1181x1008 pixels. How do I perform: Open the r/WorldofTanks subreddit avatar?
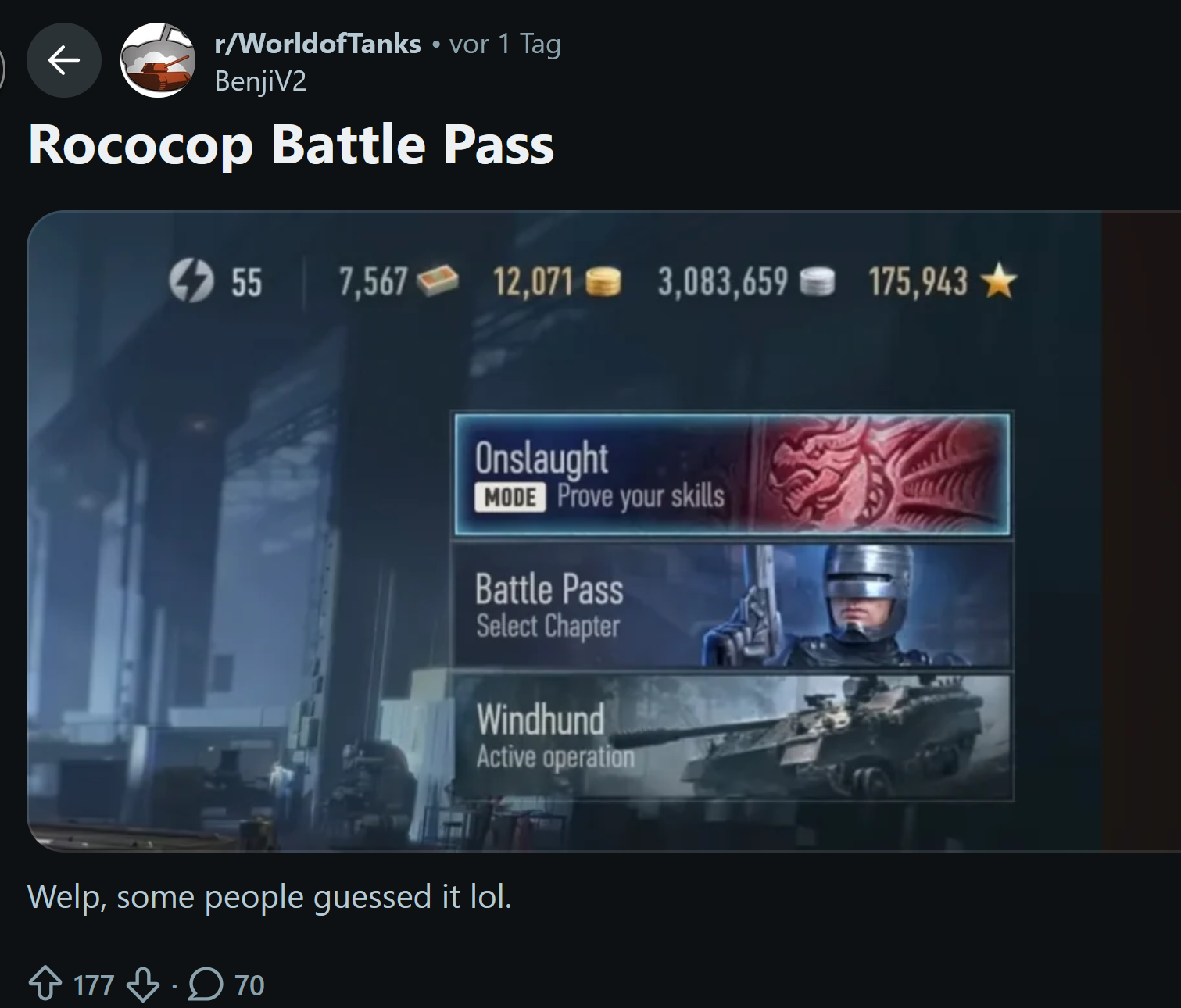coord(158,60)
